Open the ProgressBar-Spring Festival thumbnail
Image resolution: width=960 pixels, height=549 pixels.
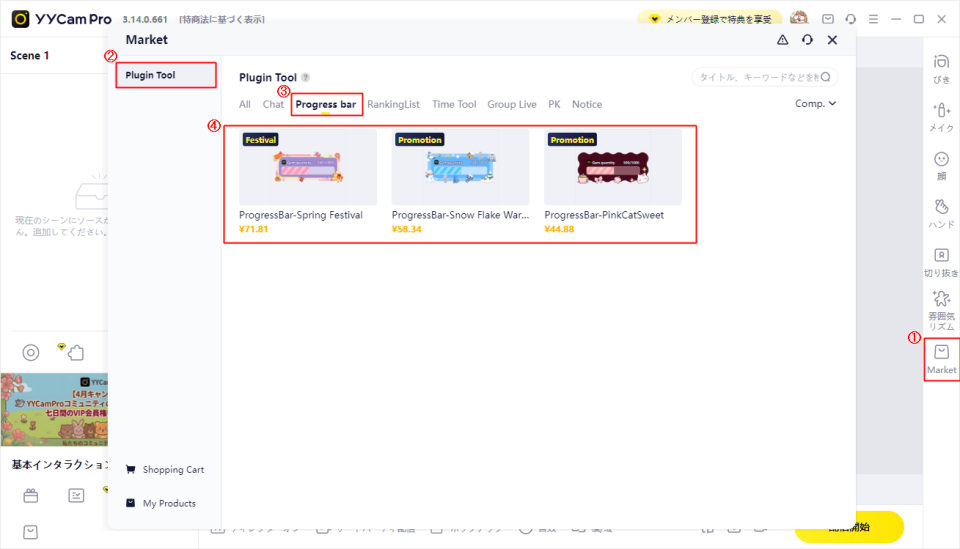[308, 167]
